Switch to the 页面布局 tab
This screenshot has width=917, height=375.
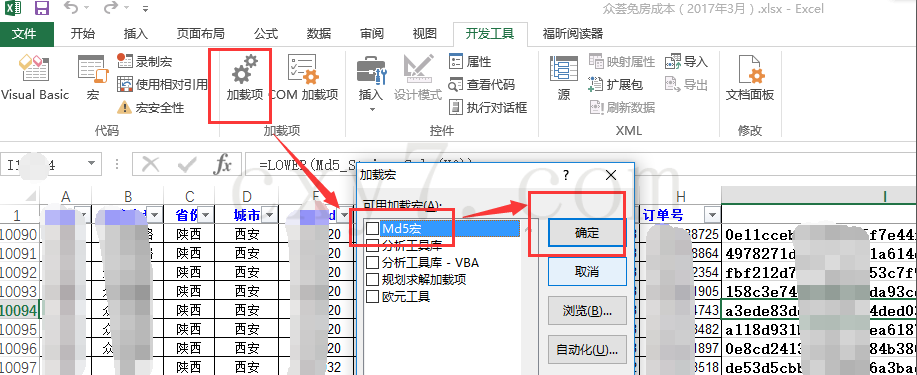point(201,33)
